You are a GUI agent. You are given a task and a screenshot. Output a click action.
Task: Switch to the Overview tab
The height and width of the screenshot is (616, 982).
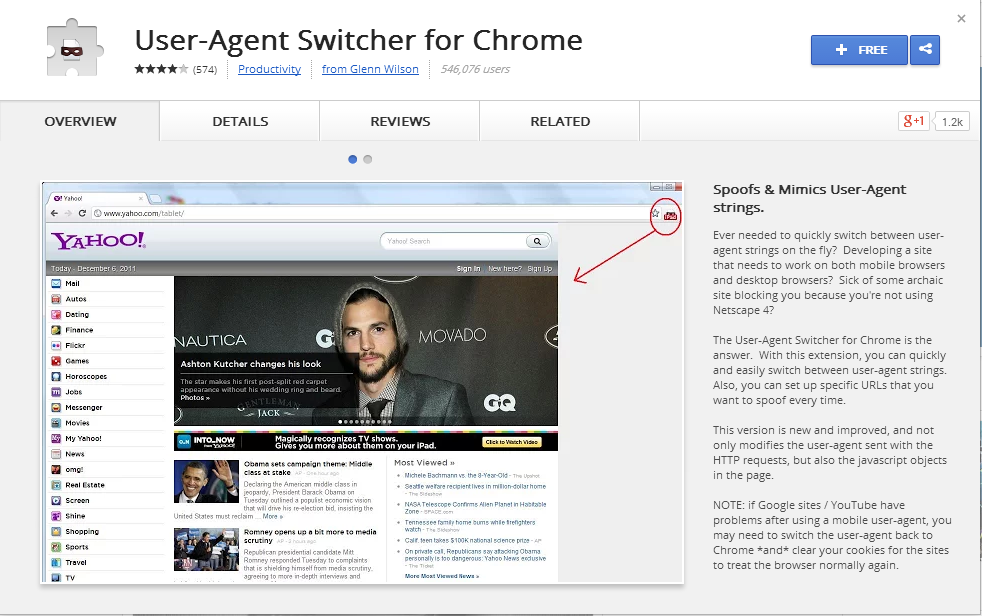[80, 121]
